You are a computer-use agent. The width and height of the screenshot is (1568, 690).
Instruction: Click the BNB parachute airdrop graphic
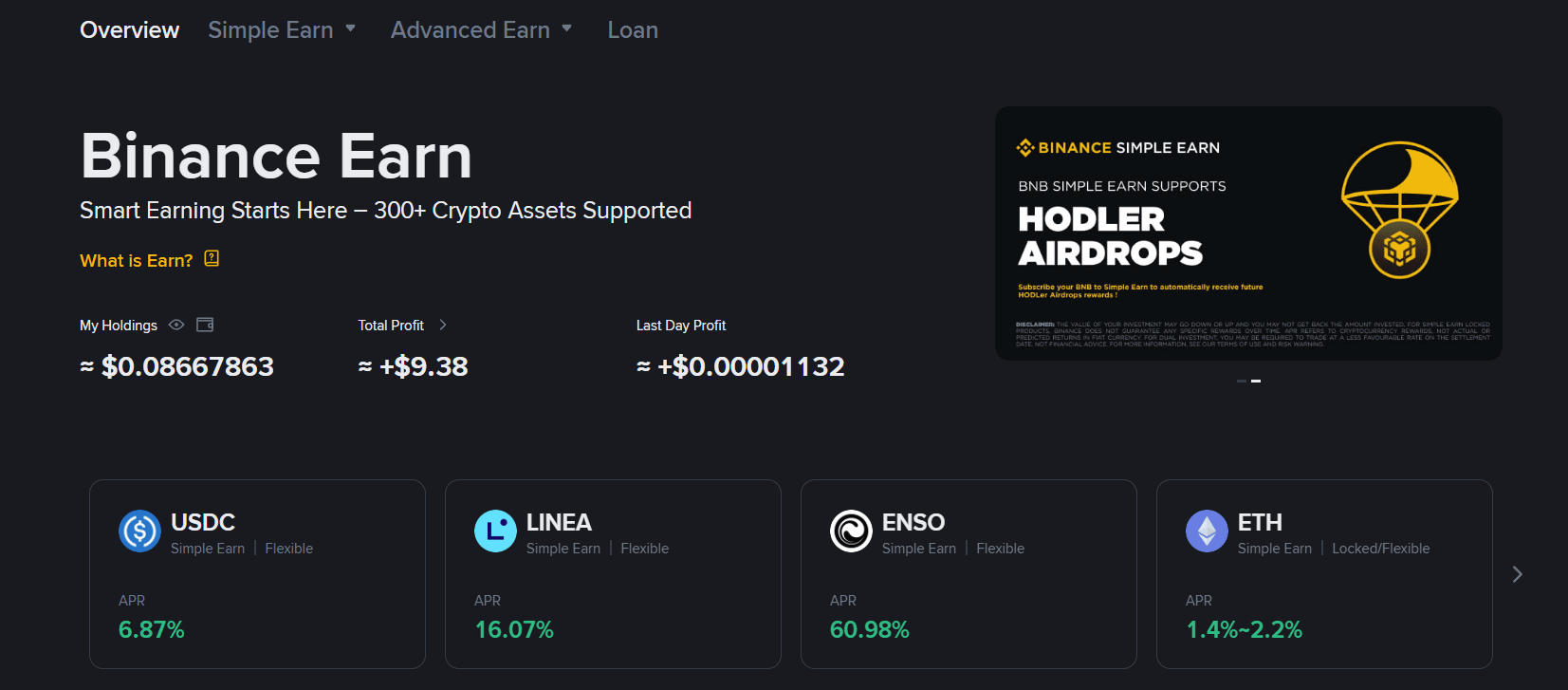click(1399, 211)
